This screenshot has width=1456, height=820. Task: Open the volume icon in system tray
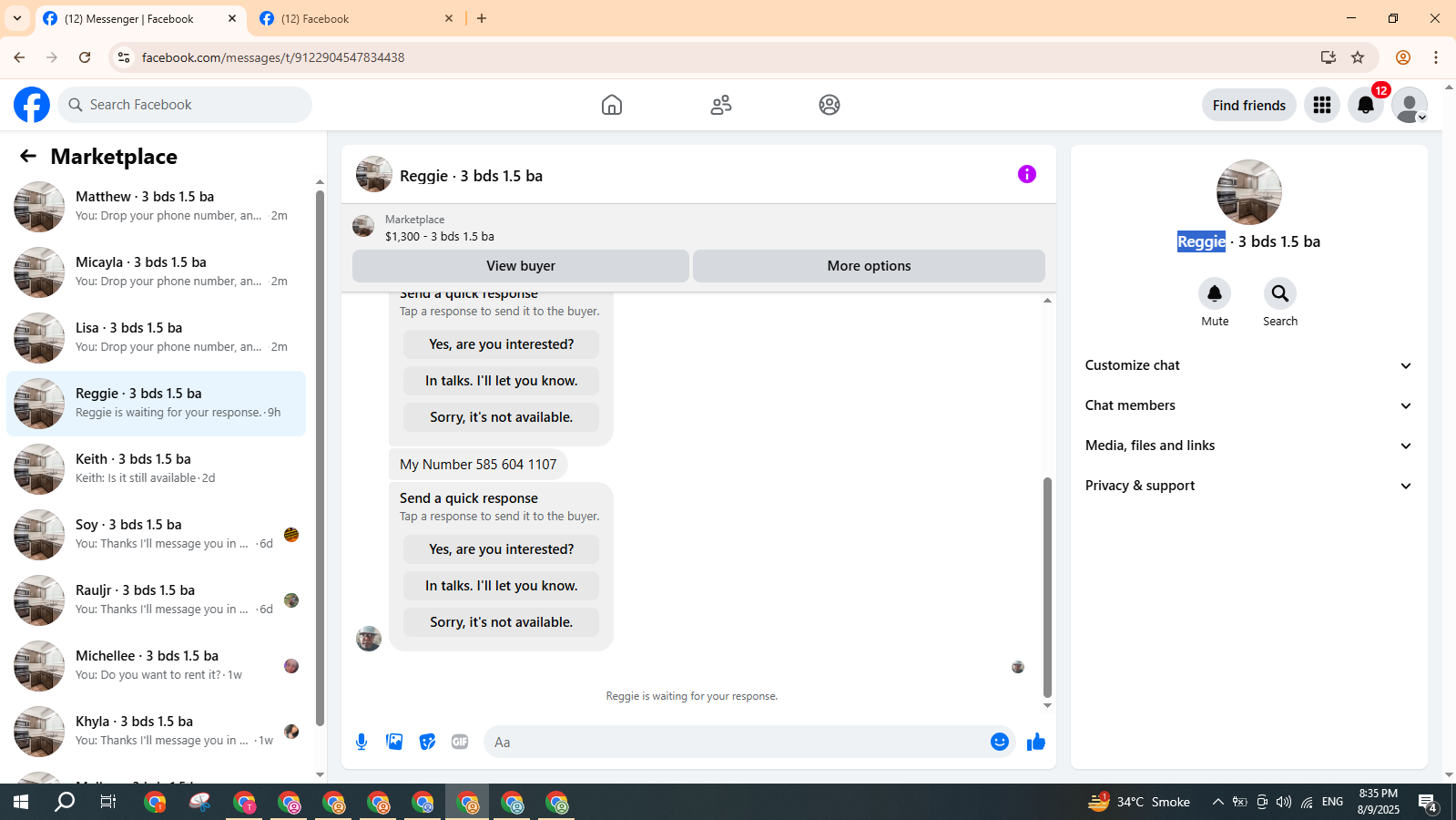coord(1284,802)
